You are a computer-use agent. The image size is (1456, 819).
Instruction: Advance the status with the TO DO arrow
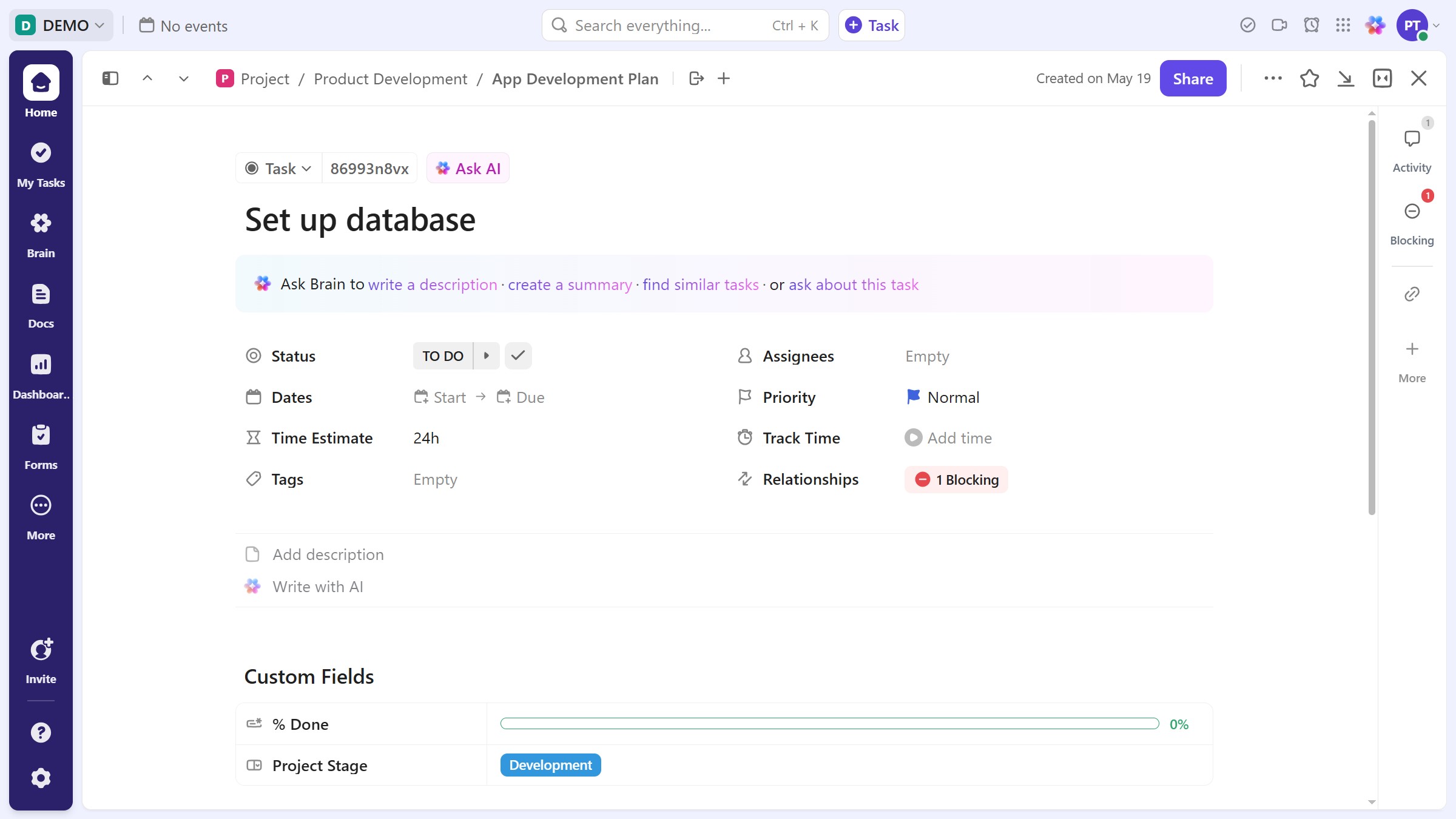point(486,356)
